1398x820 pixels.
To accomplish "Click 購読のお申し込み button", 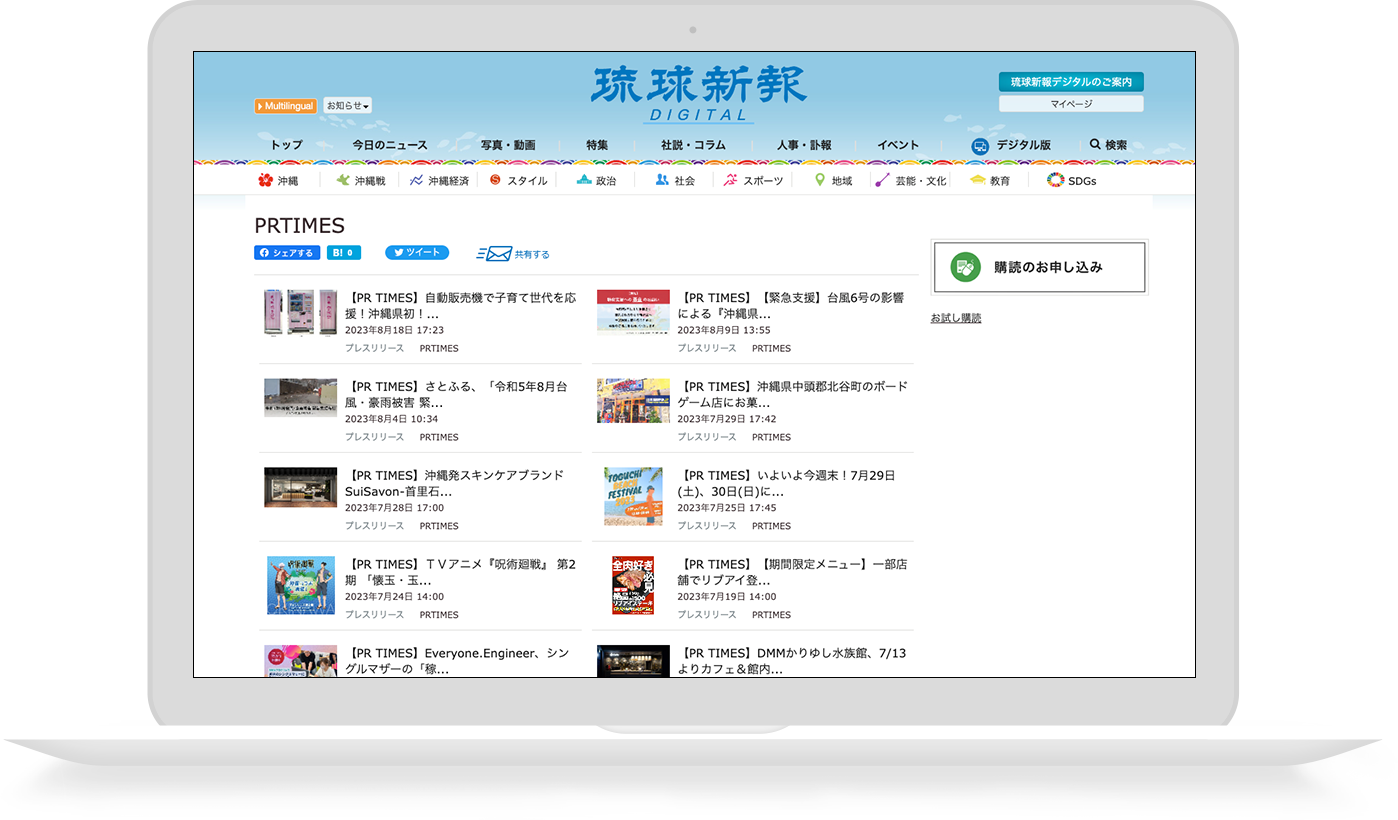I will (x=1039, y=267).
